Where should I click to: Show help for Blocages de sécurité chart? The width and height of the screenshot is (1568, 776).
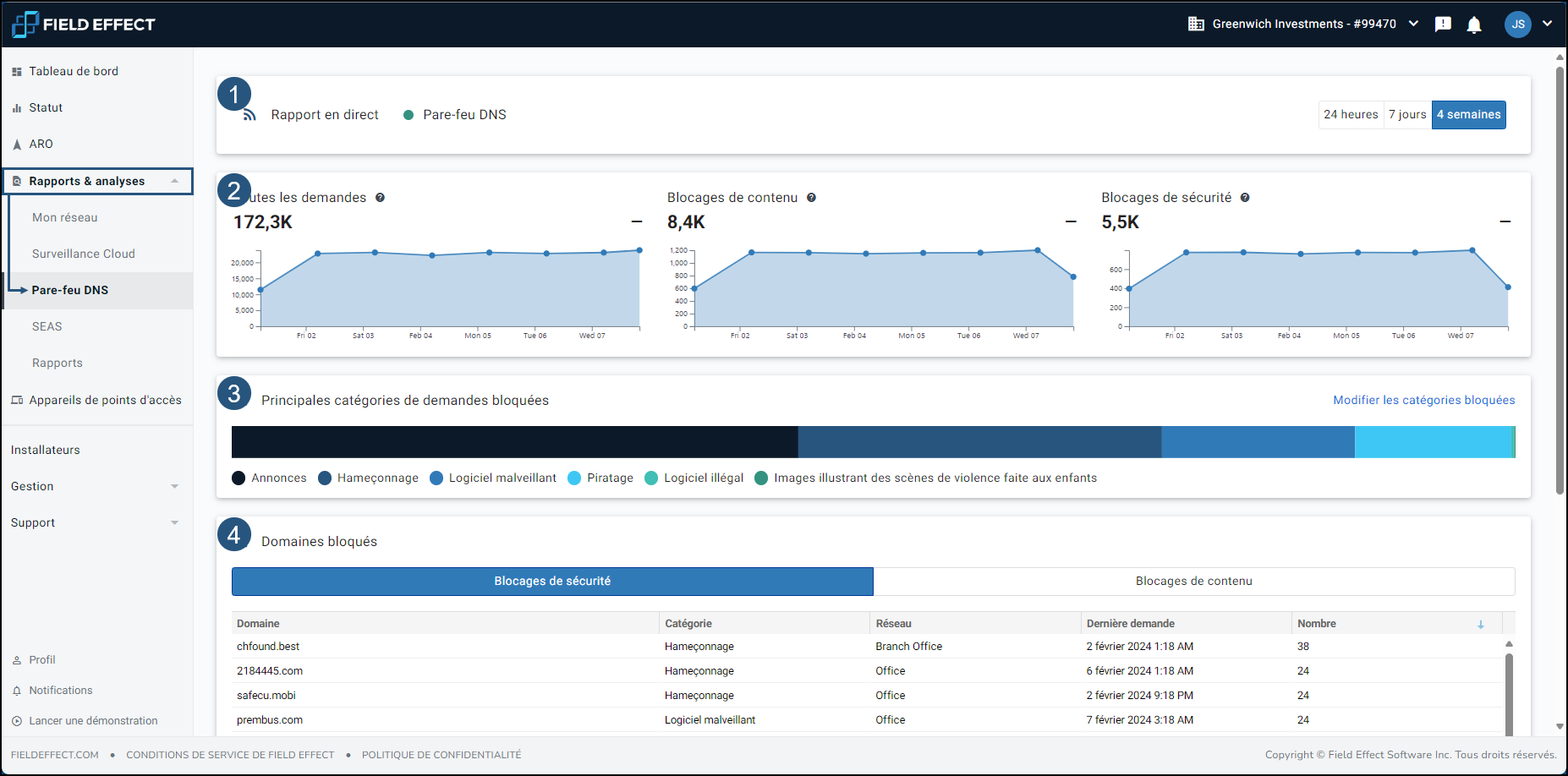[x=1245, y=198]
